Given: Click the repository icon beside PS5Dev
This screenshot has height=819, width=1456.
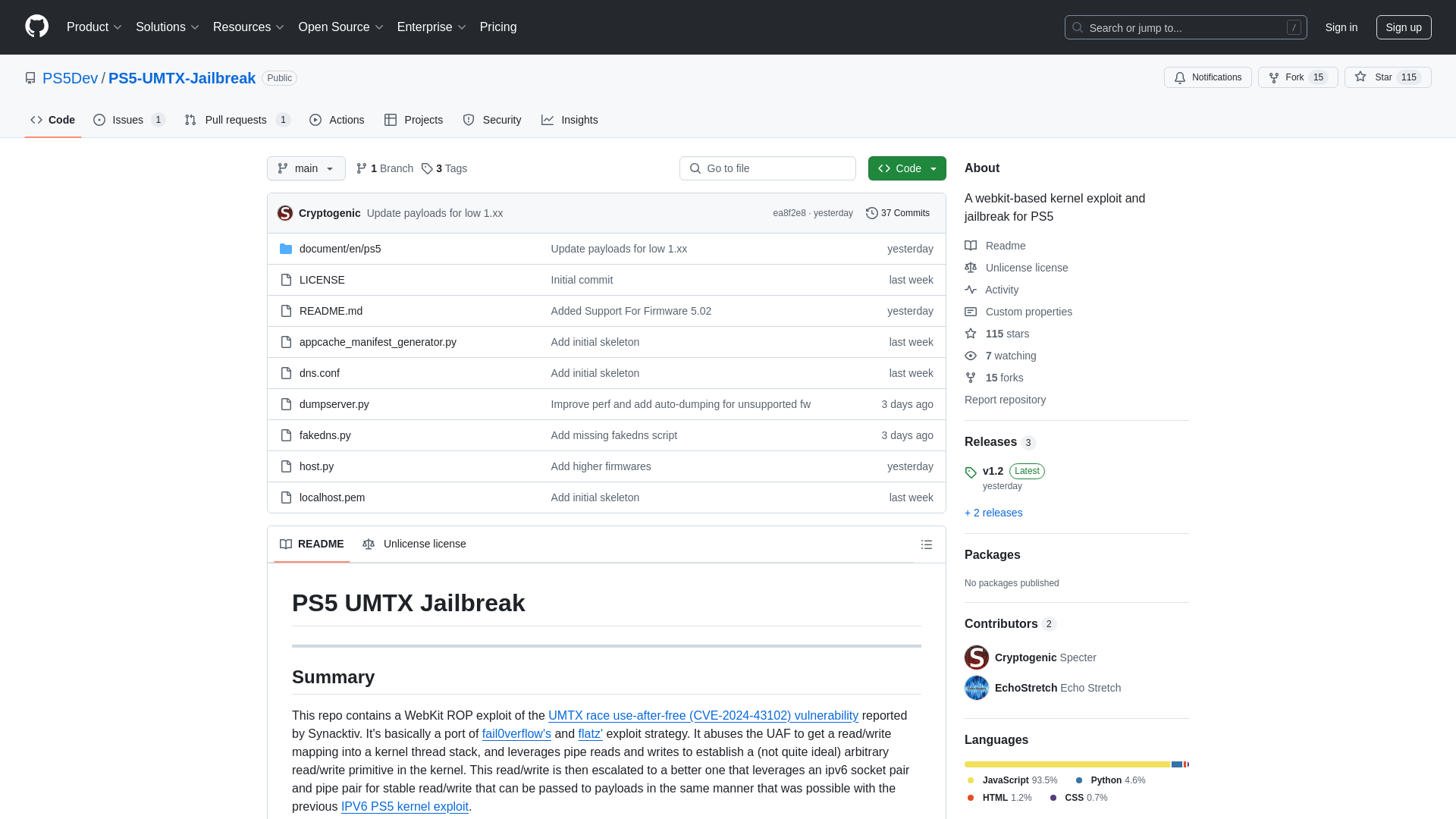Looking at the screenshot, I should (30, 78).
